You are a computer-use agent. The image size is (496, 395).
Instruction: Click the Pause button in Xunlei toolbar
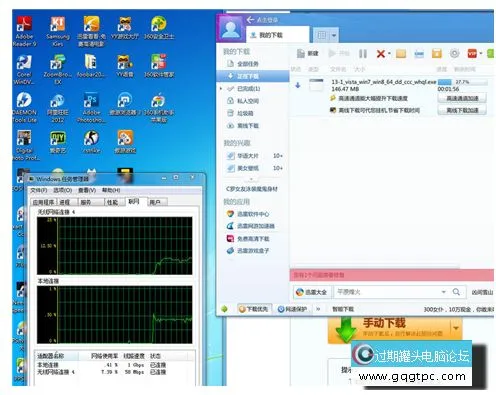(363, 54)
